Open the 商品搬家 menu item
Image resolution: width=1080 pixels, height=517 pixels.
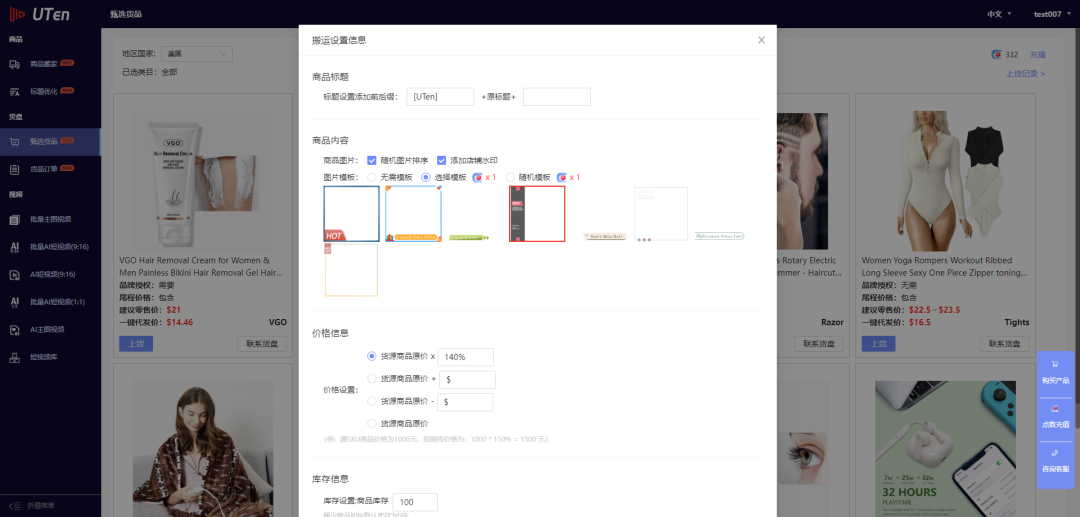(x=50, y=64)
